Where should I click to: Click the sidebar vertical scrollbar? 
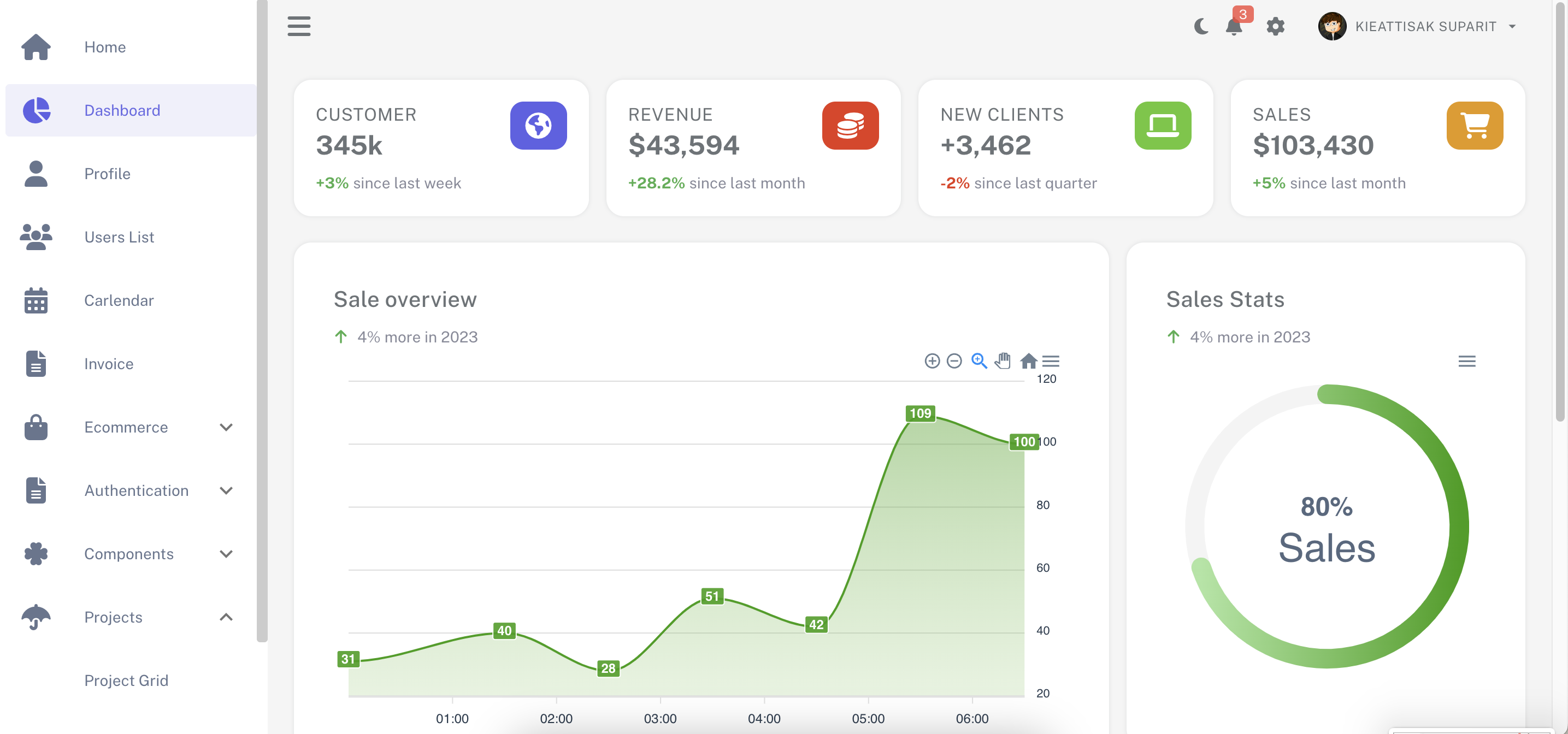coord(262,321)
